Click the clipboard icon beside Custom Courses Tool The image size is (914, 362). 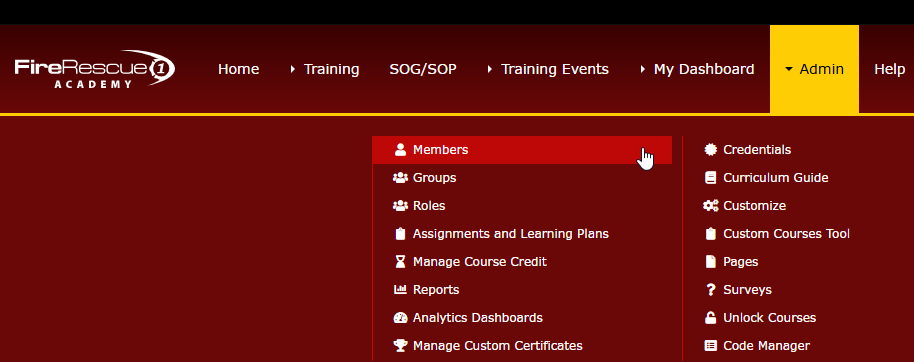click(711, 234)
